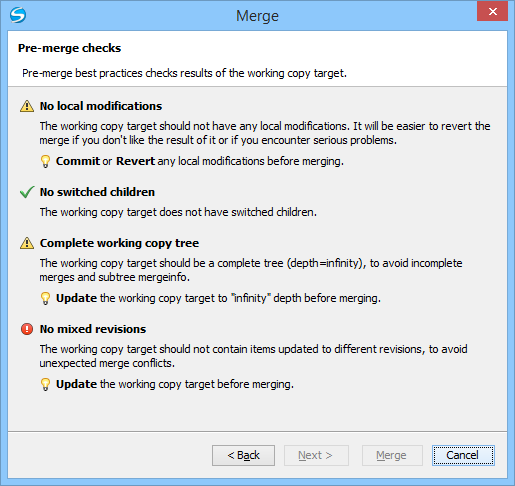
Task: Go back with the < Back button
Action: pos(243,455)
